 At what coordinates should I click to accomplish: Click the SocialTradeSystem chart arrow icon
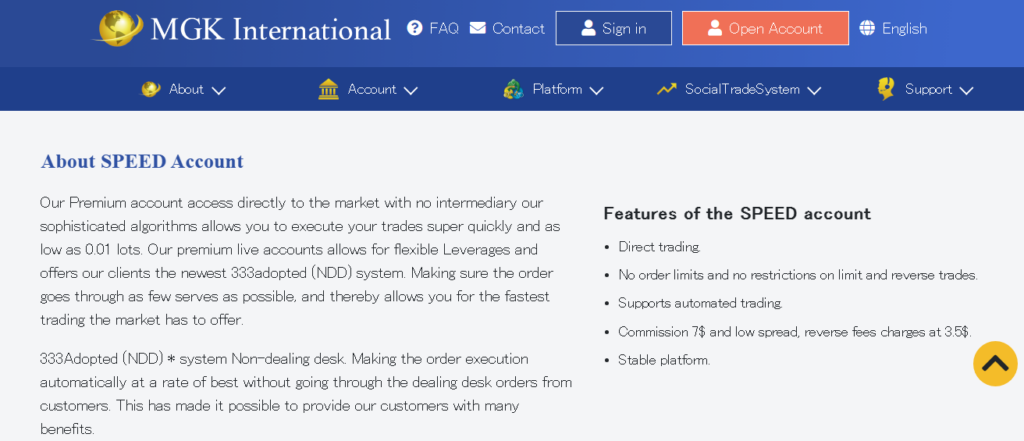[x=667, y=89]
